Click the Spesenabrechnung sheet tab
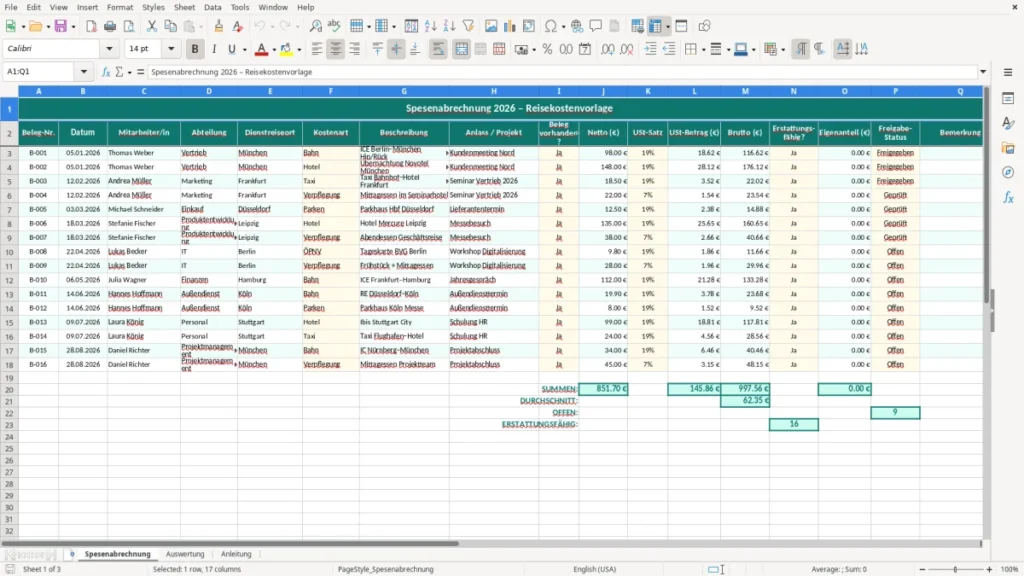 pos(118,554)
